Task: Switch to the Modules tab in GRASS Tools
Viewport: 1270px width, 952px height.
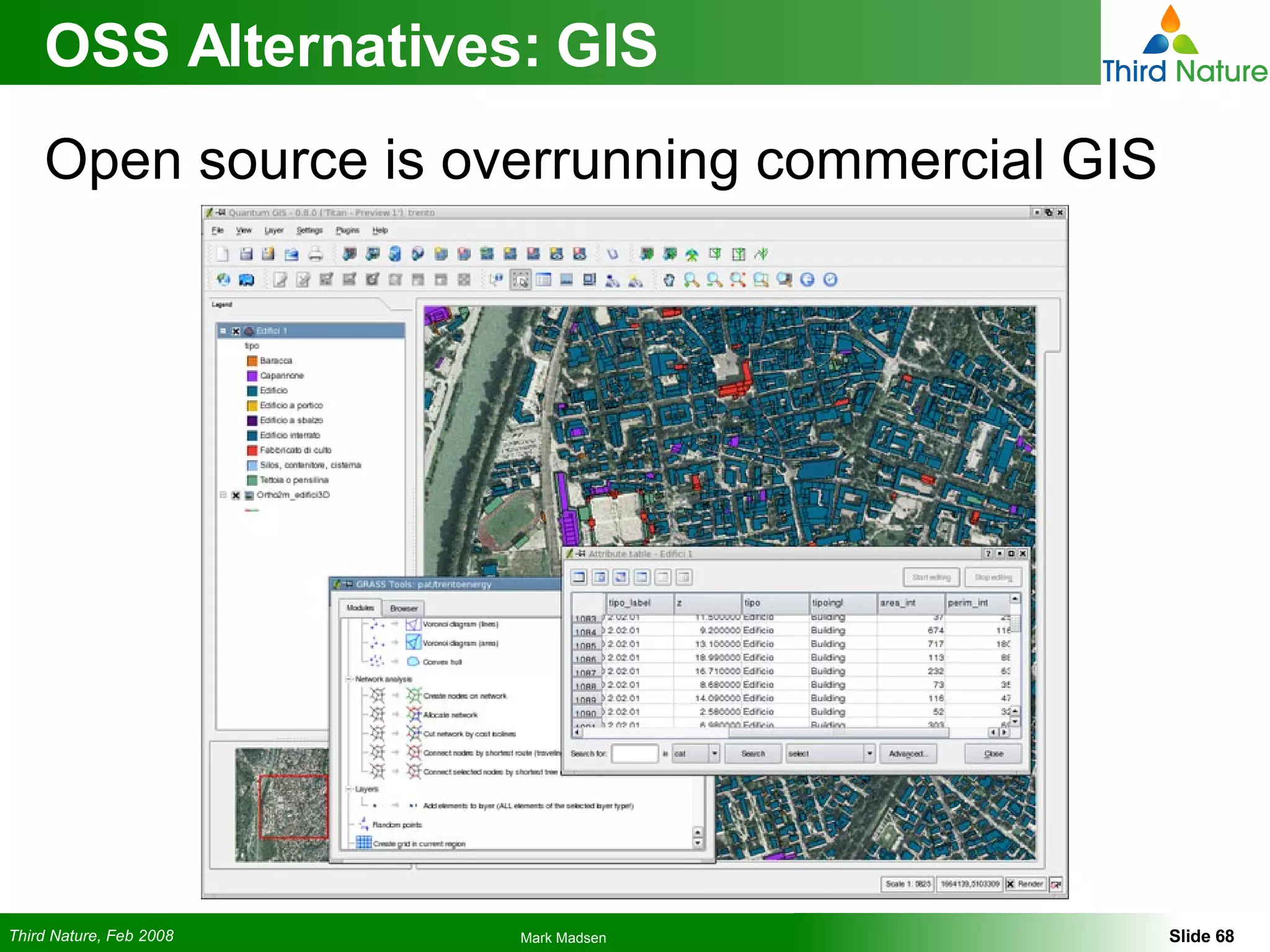Action: click(360, 608)
